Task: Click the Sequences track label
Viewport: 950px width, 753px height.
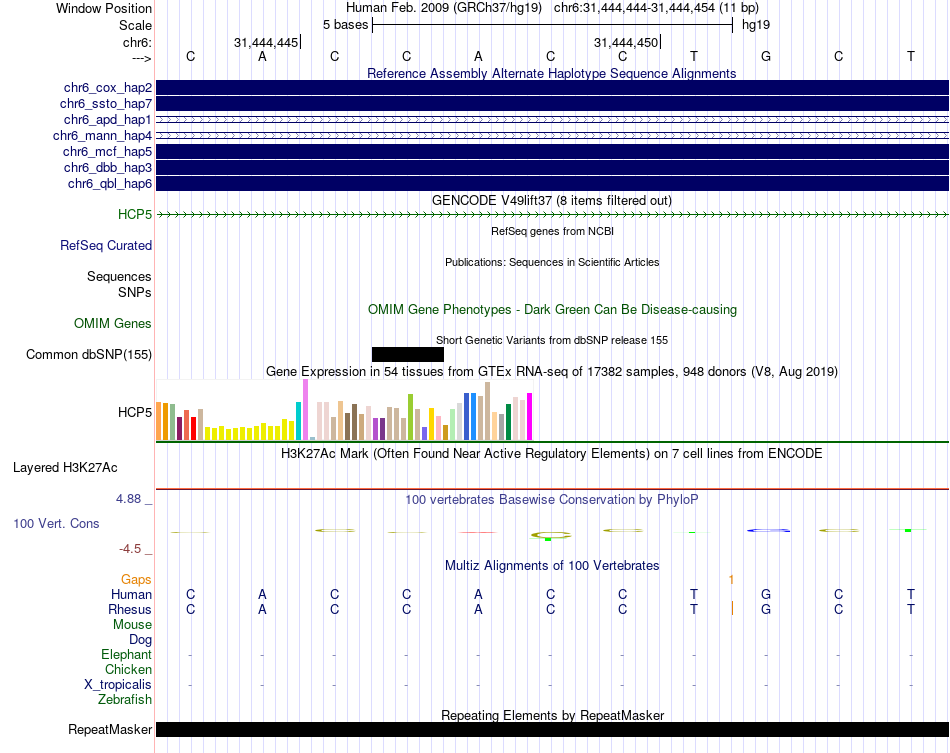Action: (119, 277)
